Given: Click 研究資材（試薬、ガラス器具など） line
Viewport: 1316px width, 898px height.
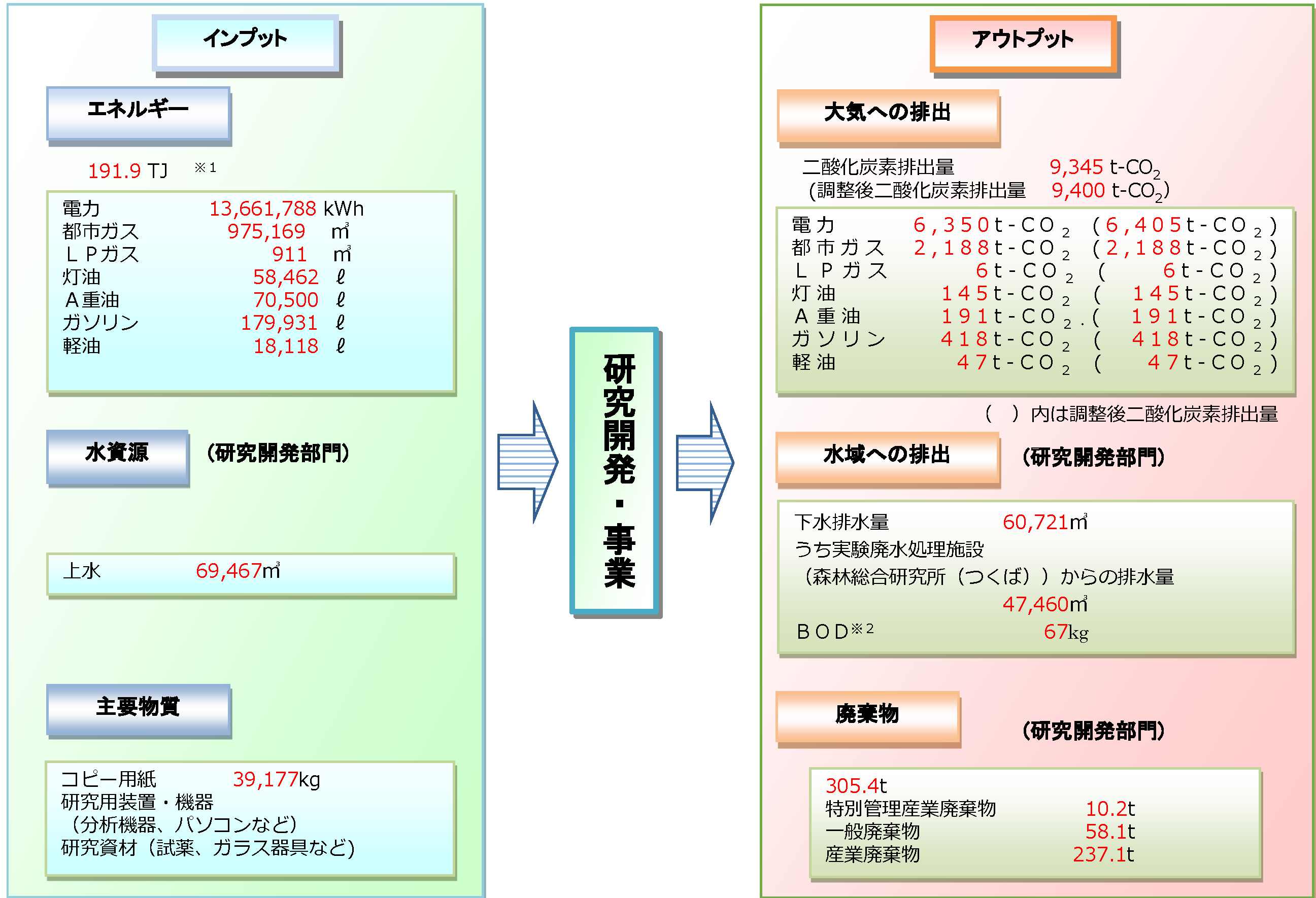Looking at the screenshot, I should coord(209,848).
